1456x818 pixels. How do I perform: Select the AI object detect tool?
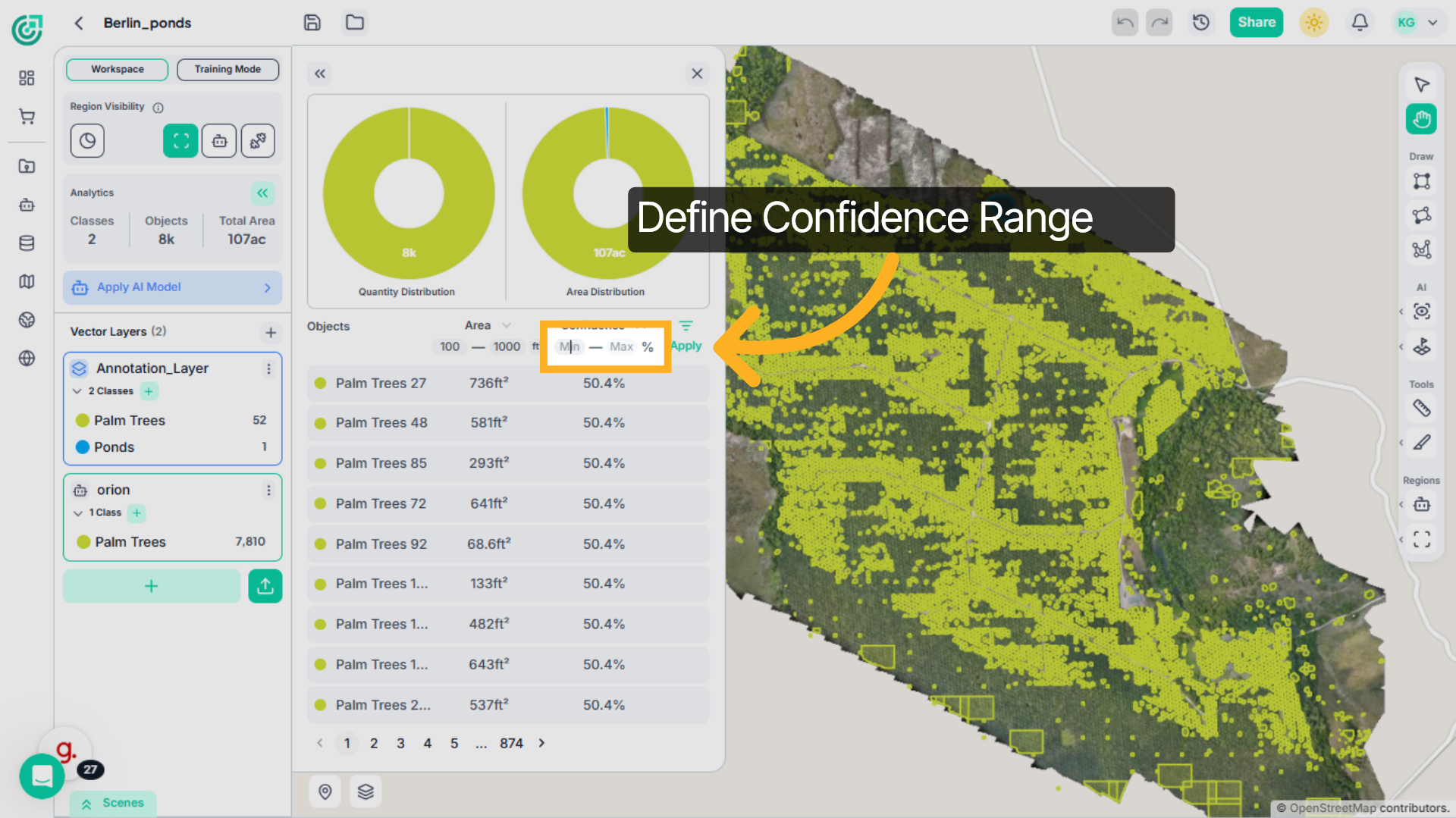[1421, 312]
